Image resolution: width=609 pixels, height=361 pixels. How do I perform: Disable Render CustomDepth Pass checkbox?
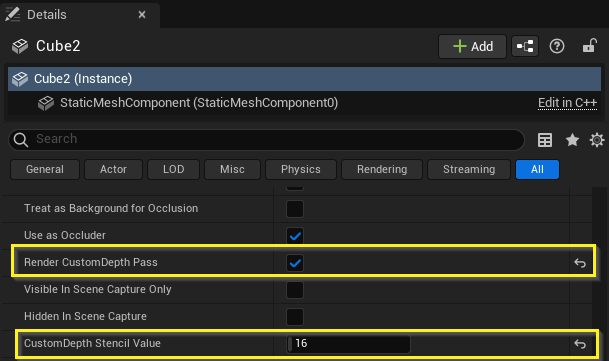[x=295, y=263]
